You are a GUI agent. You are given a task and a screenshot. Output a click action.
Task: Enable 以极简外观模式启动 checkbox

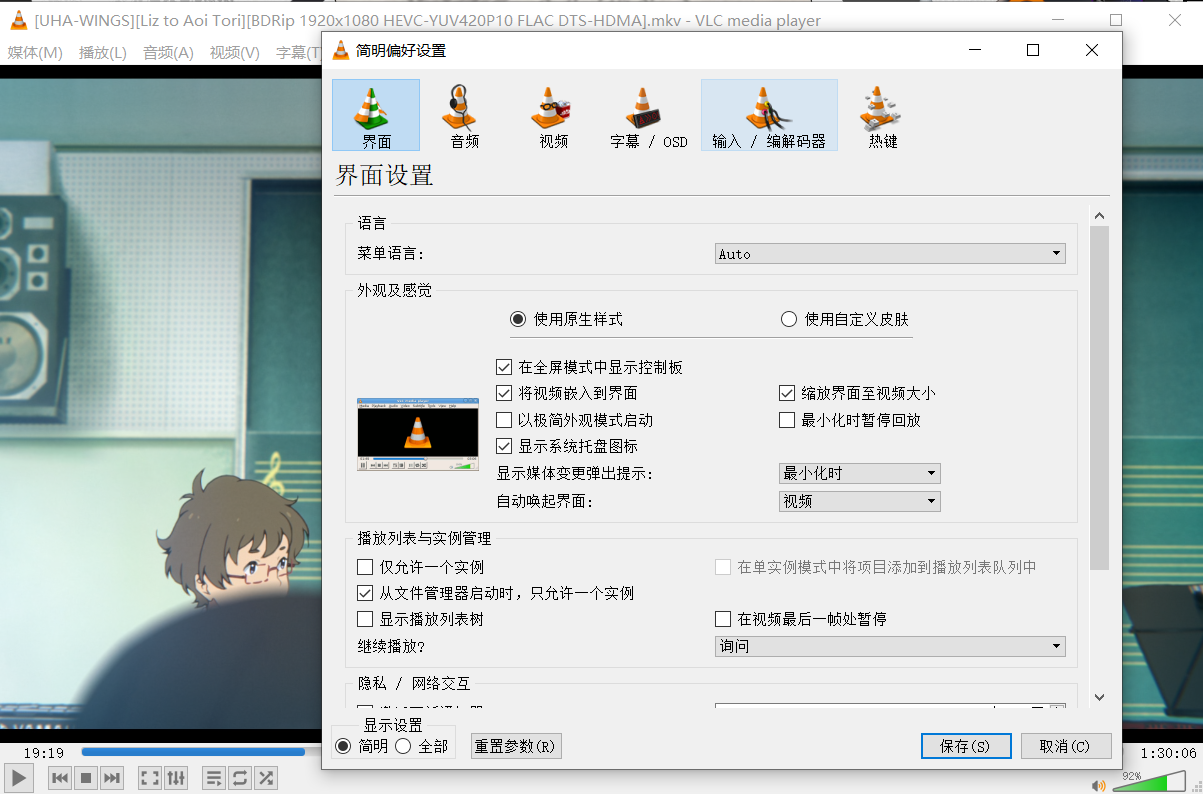pyautogui.click(x=504, y=420)
